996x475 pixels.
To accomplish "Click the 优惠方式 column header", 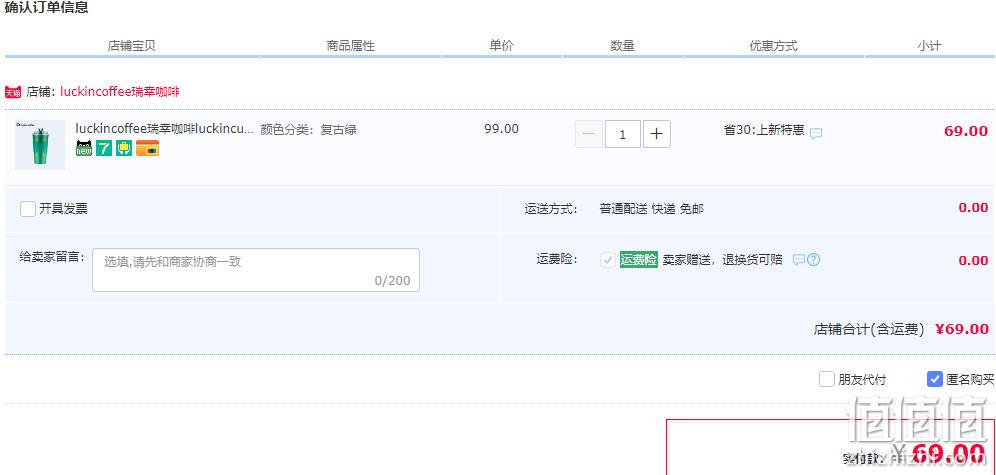I will (x=774, y=46).
